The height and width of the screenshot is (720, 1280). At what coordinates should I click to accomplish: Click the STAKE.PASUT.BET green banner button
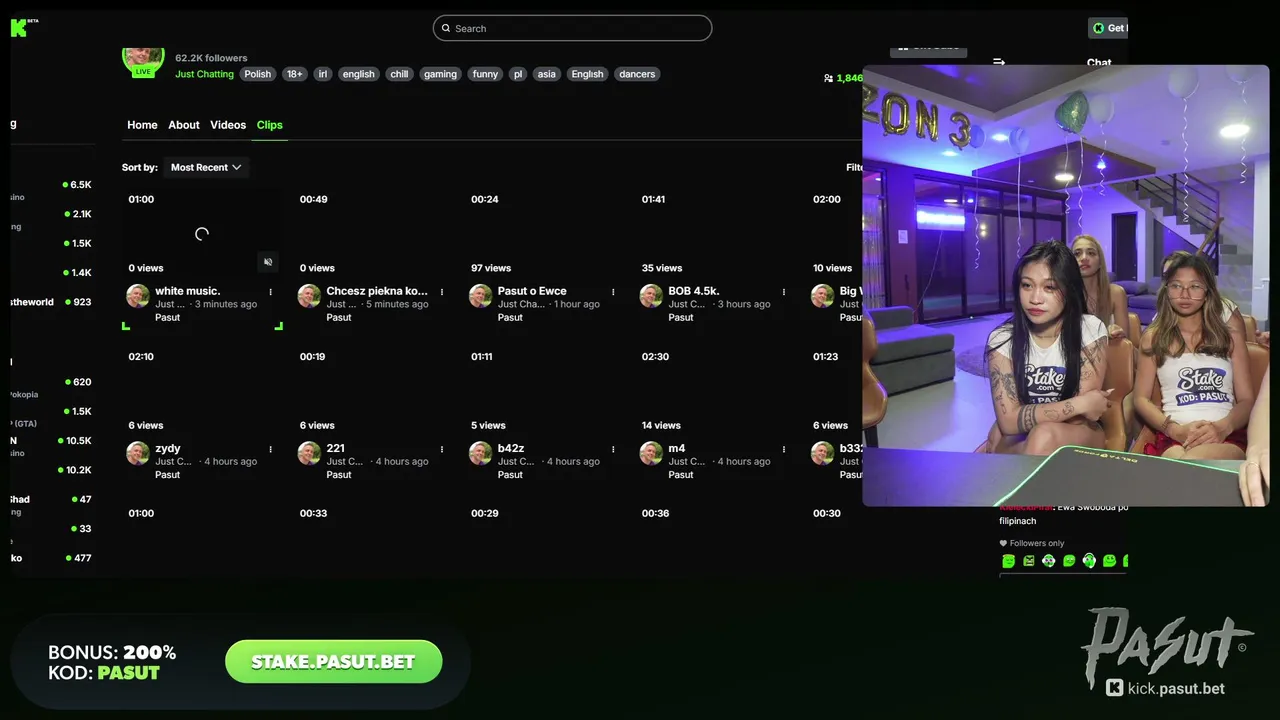(334, 662)
